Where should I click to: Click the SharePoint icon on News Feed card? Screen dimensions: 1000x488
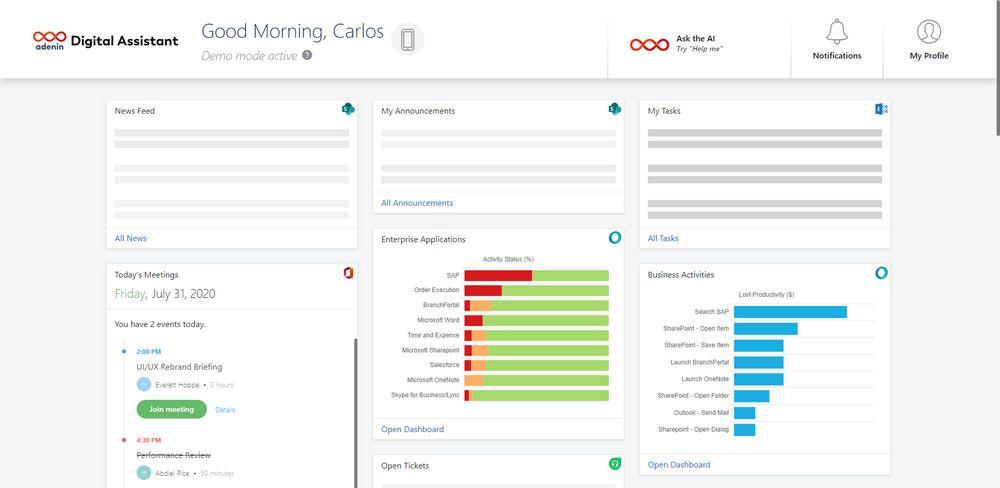tap(348, 109)
